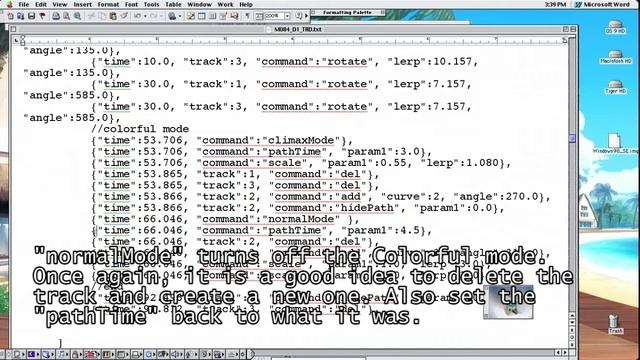Click the Web Page Preview magnifier icon
This screenshot has height=360, width=640.
pyautogui.click(x=77, y=16)
